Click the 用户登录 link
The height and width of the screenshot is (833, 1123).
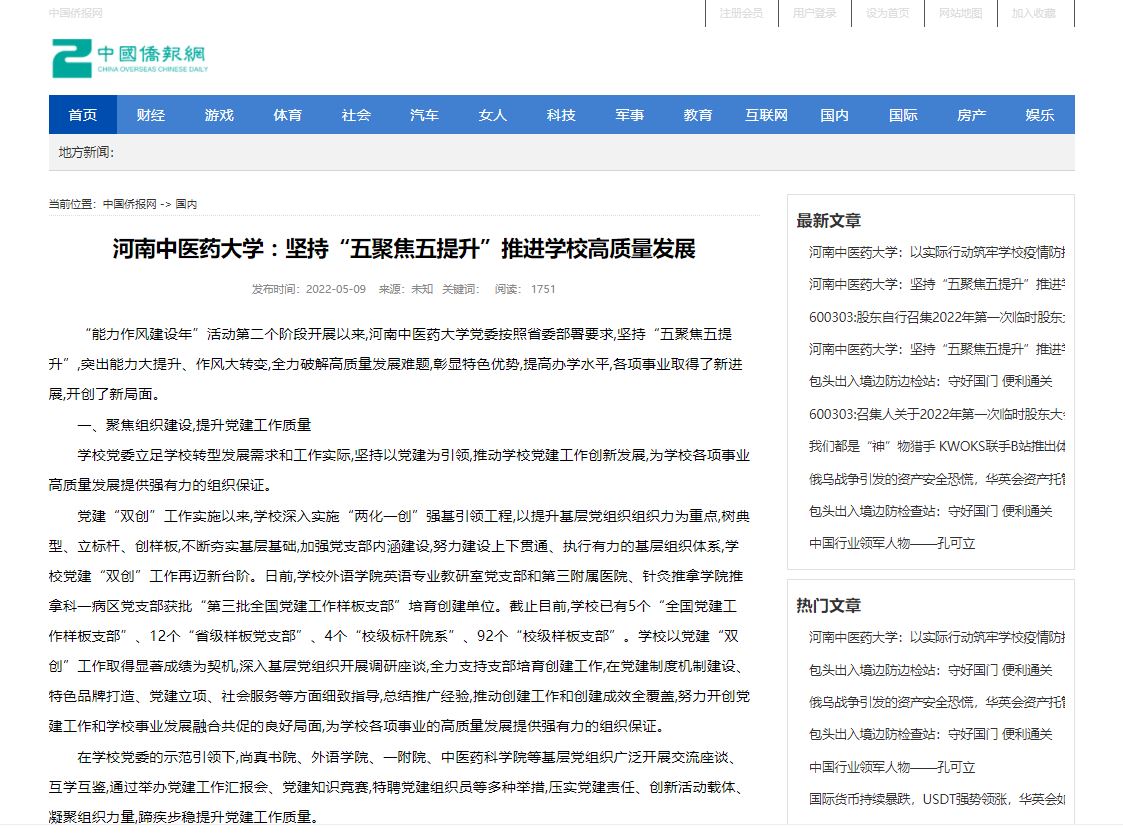(x=814, y=13)
